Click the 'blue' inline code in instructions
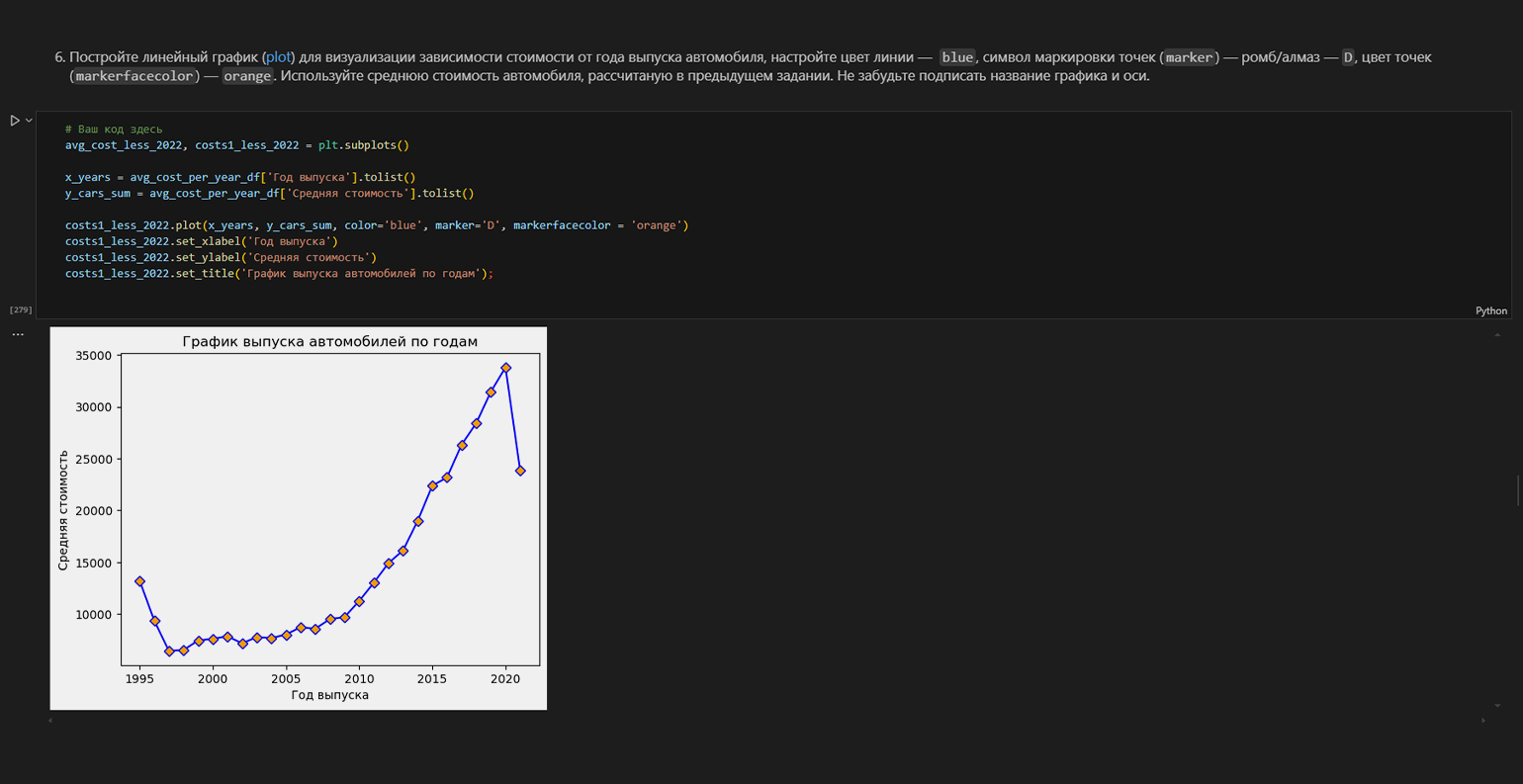The width and height of the screenshot is (1523, 784). point(956,57)
